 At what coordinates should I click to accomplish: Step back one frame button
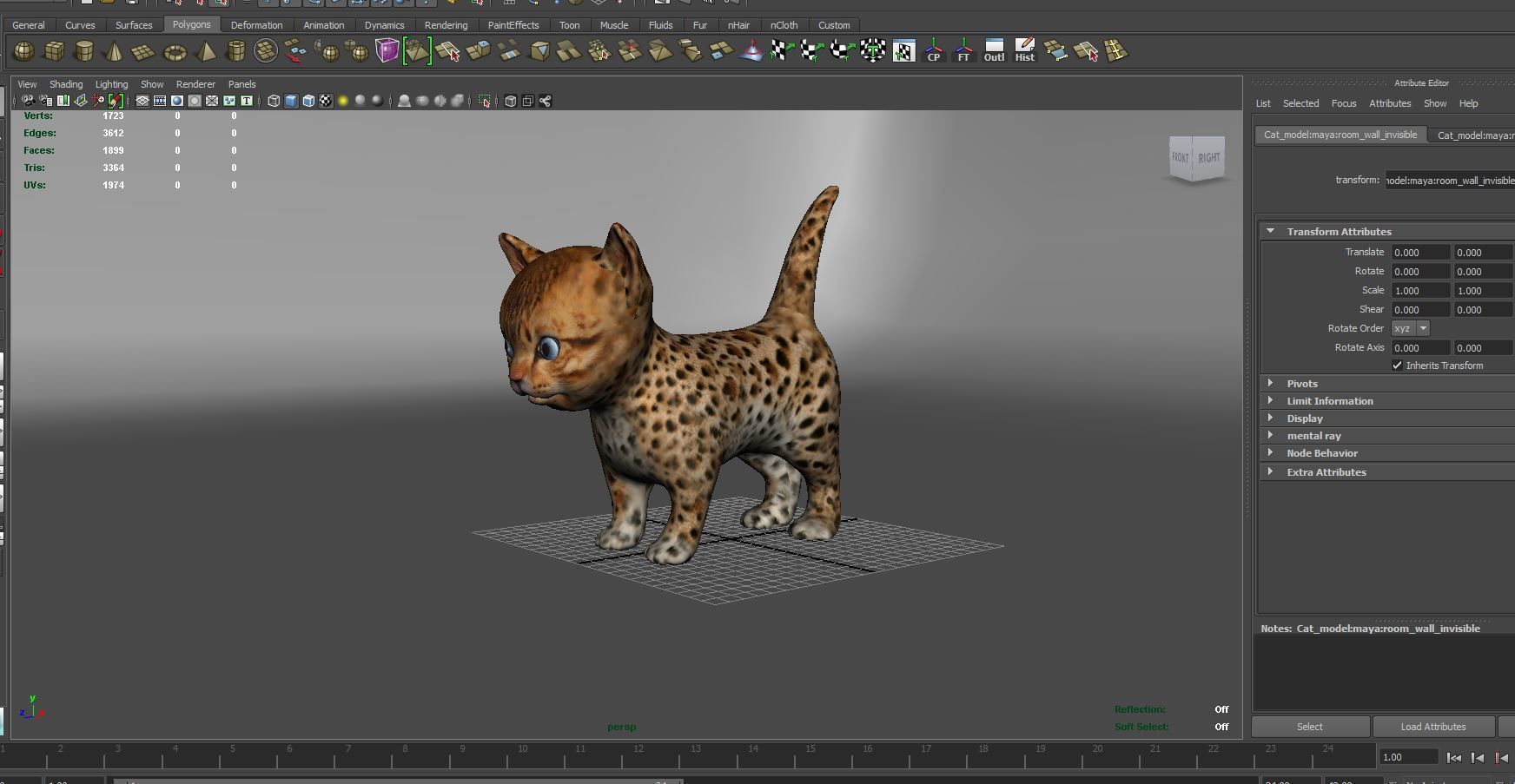pyautogui.click(x=1477, y=757)
